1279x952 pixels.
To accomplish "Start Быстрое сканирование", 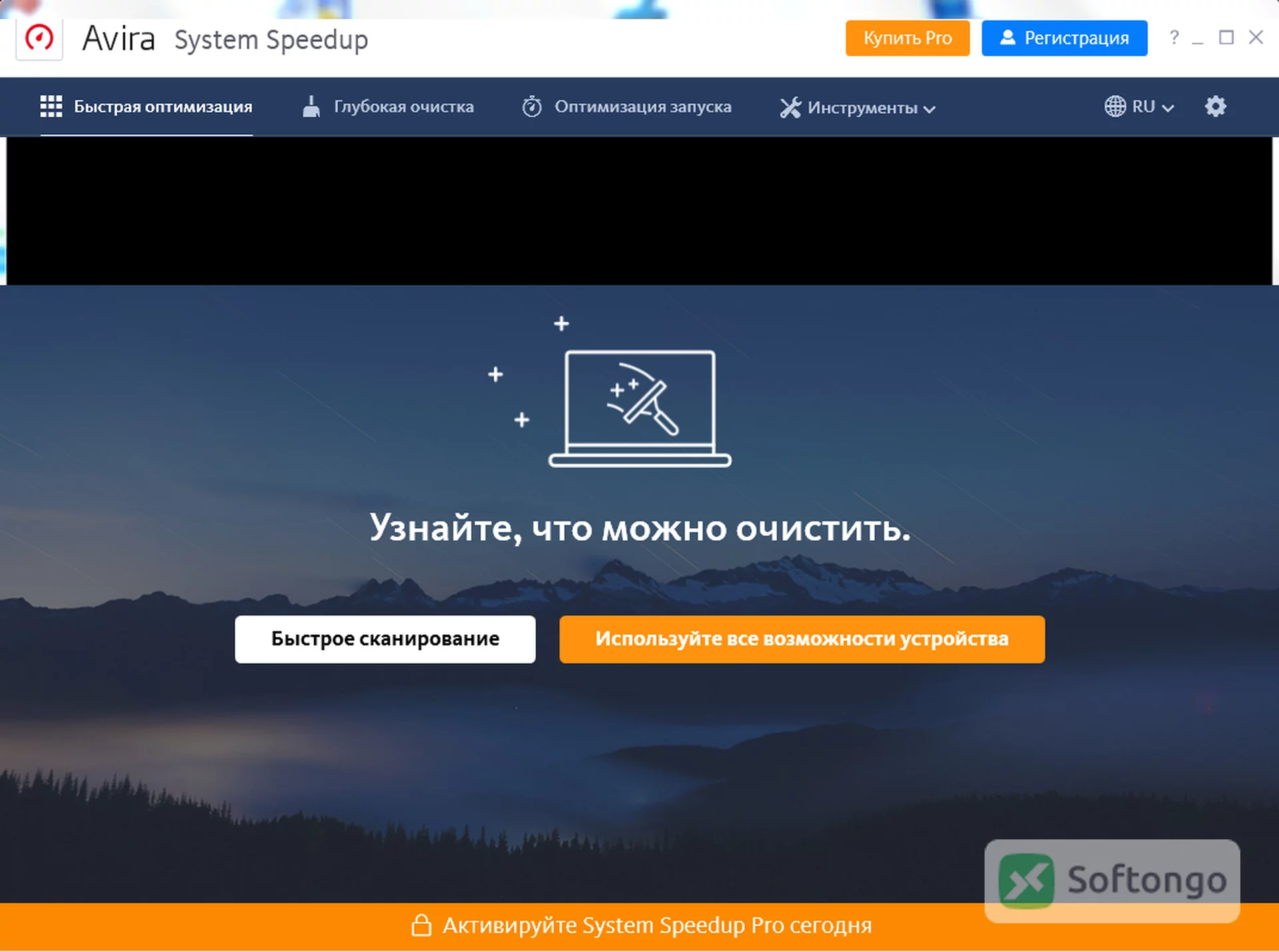I will [x=385, y=639].
